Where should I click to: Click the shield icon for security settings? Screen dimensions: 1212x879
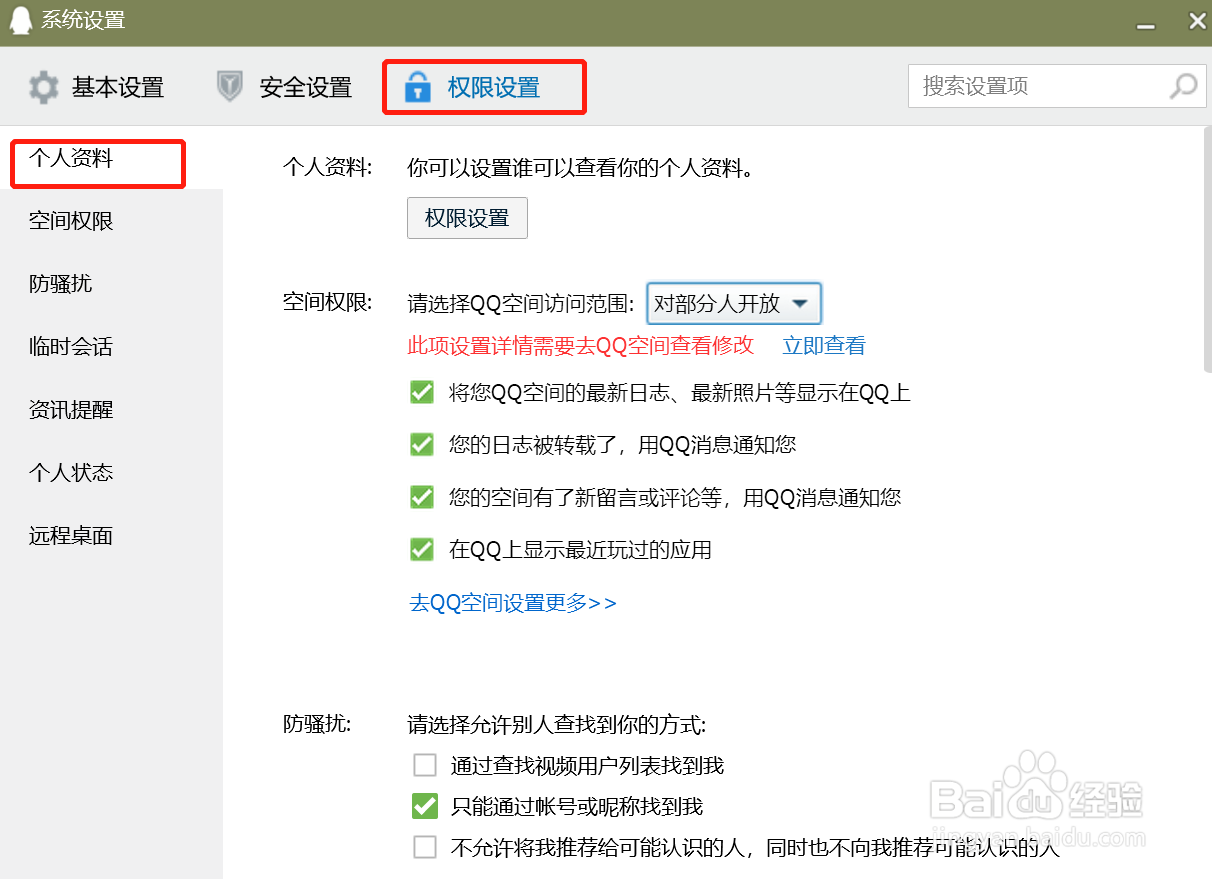tap(230, 87)
